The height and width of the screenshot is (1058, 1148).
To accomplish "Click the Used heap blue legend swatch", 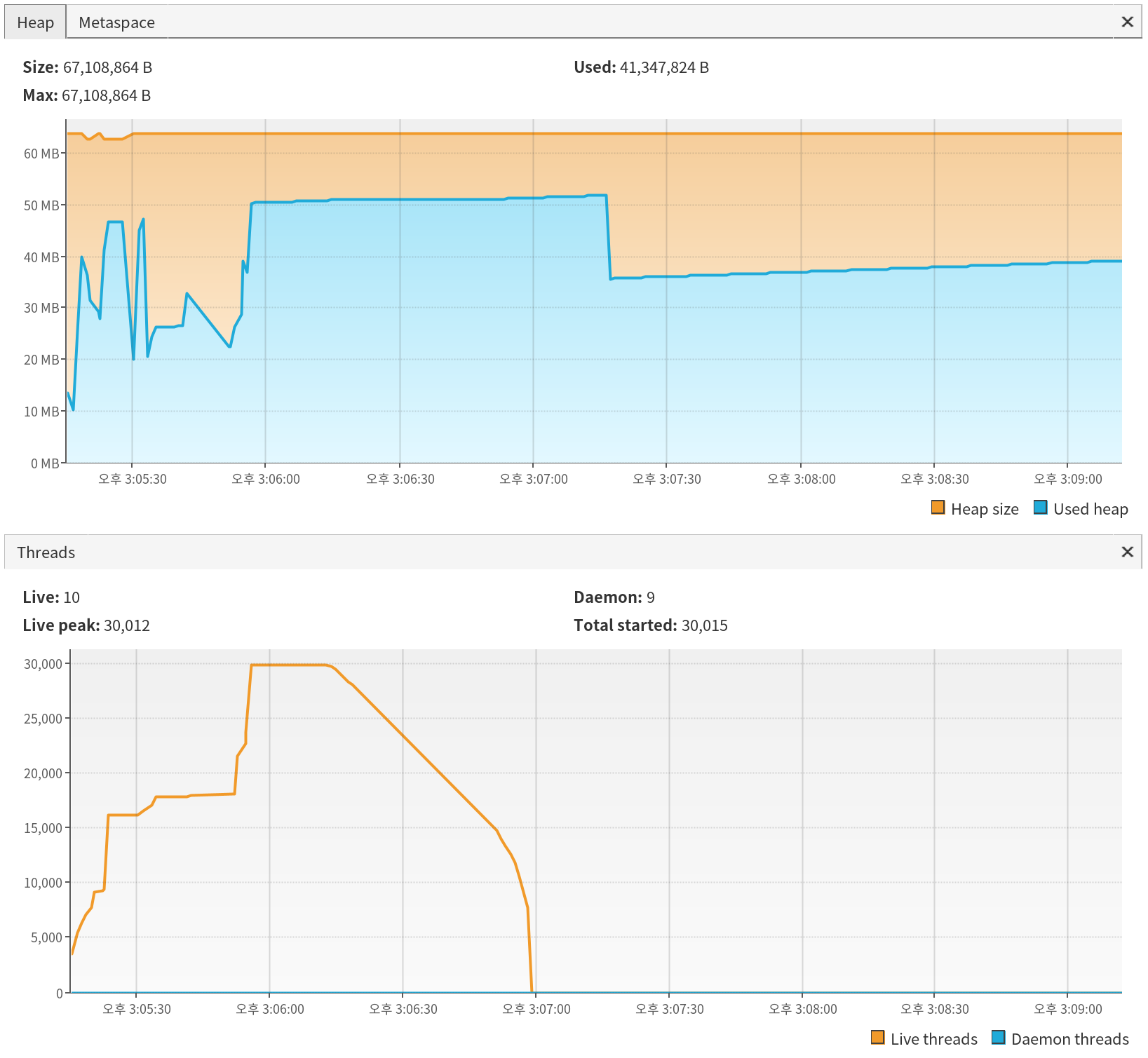I will tap(1041, 508).
